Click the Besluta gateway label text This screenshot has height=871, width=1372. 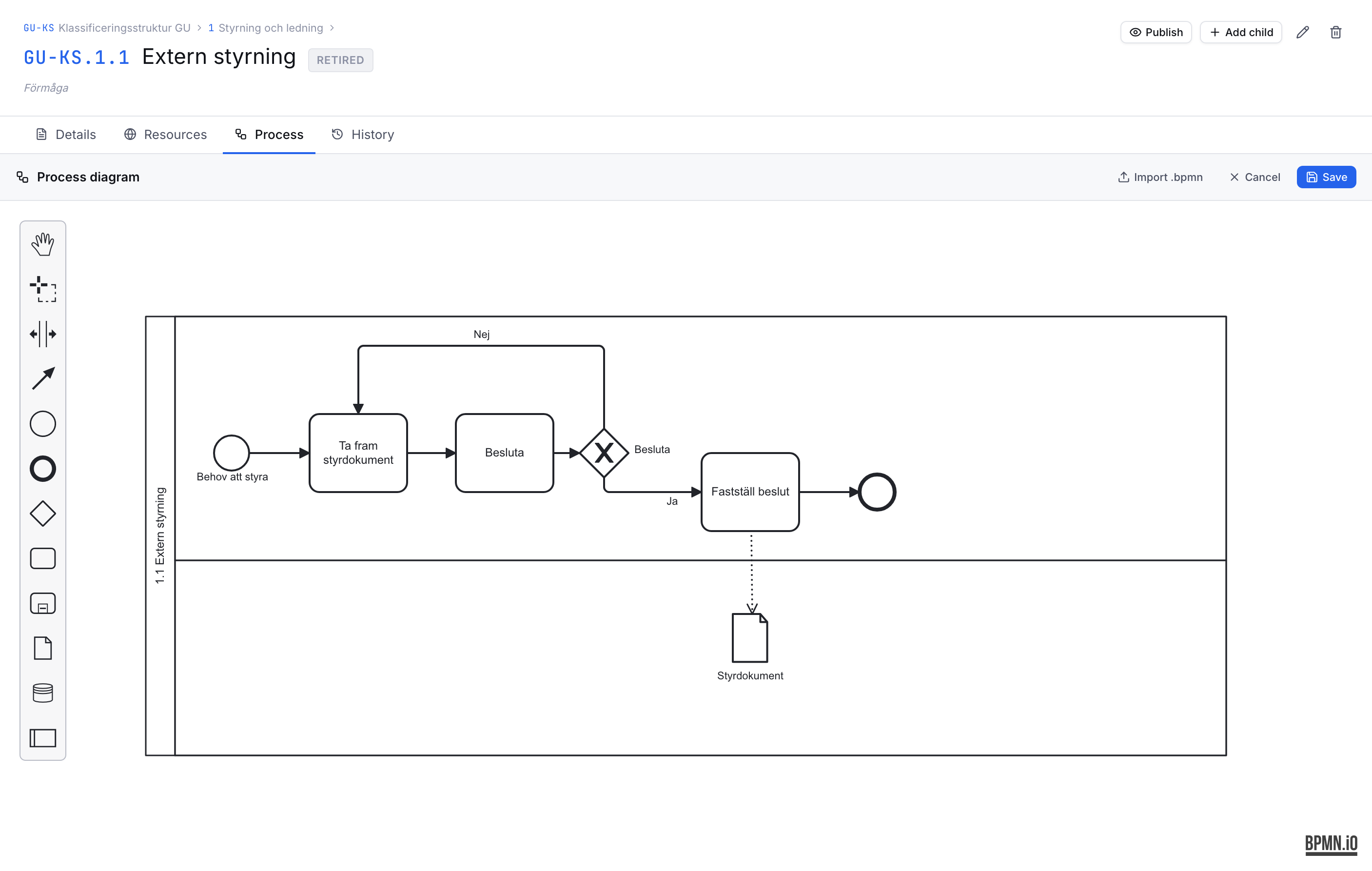(x=652, y=450)
